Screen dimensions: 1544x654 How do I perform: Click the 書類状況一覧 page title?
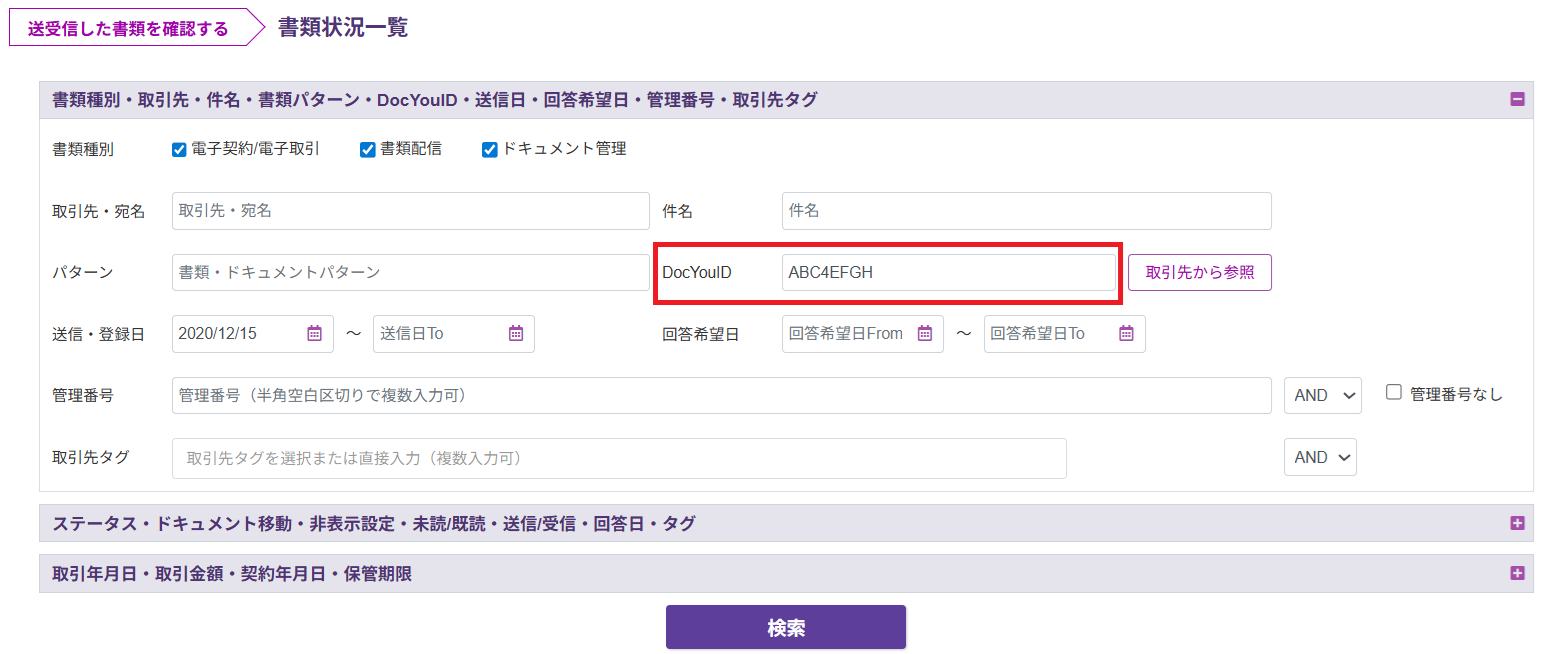tap(343, 27)
